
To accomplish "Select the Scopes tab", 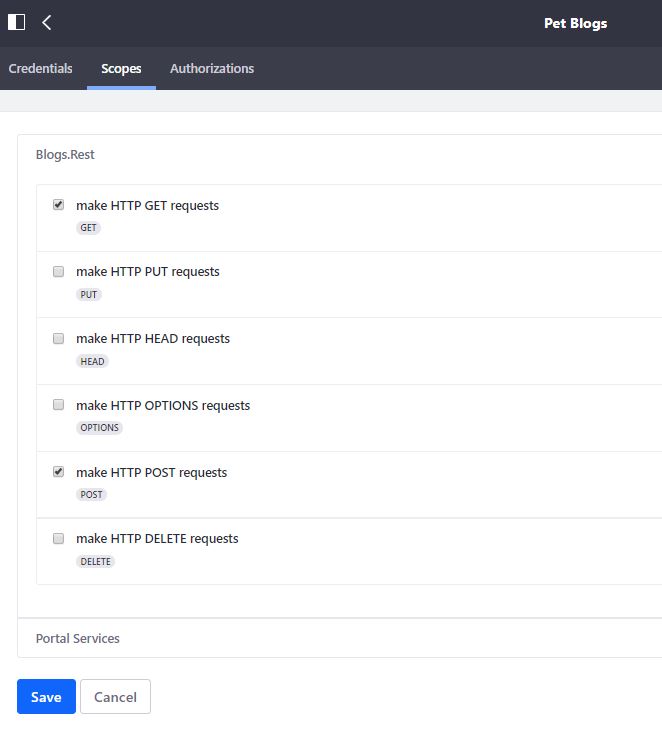I will [x=121, y=69].
